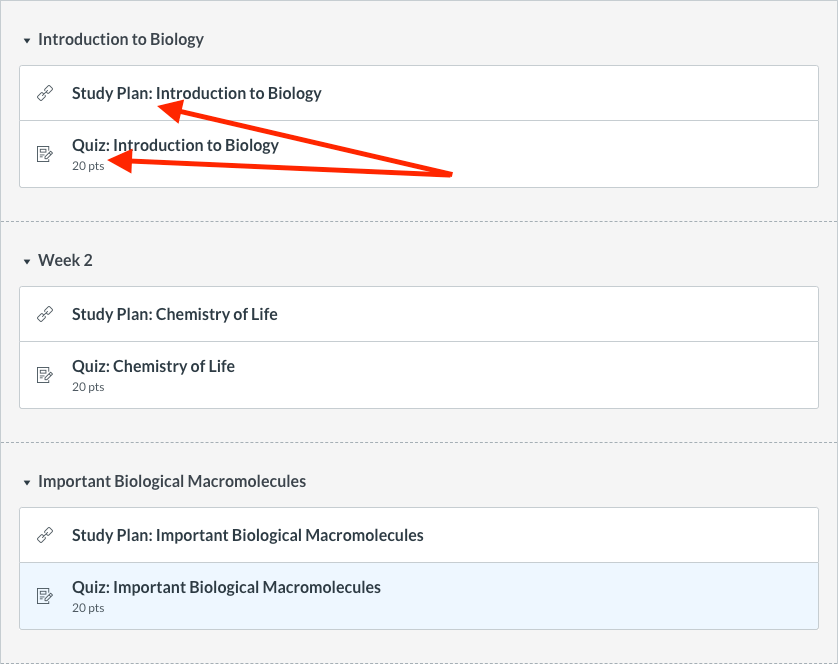Click quiz icon next to Quiz: Introduction to Biology
This screenshot has height=664, width=839.
tap(44, 154)
